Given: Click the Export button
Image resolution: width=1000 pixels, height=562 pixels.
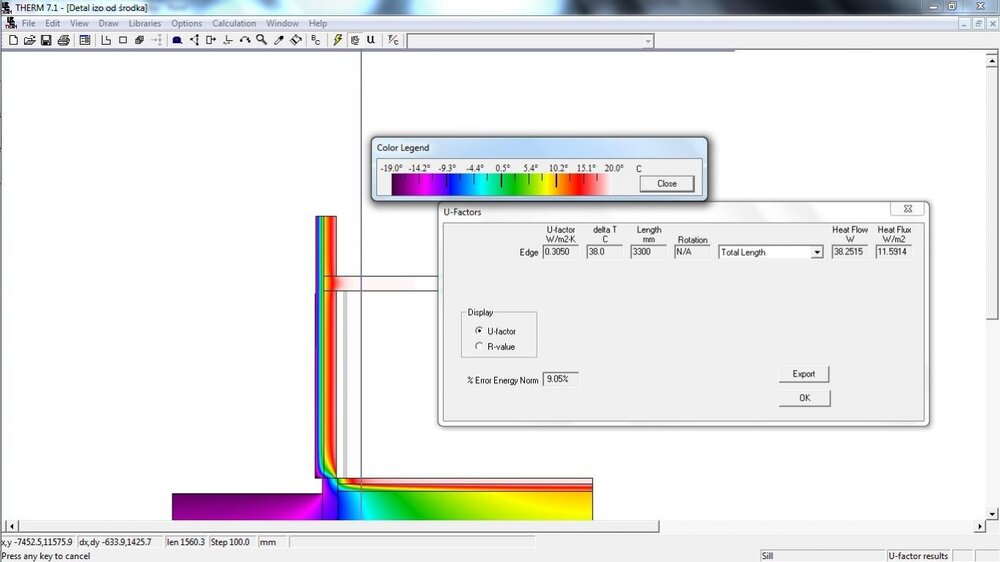Looking at the screenshot, I should click(x=804, y=374).
